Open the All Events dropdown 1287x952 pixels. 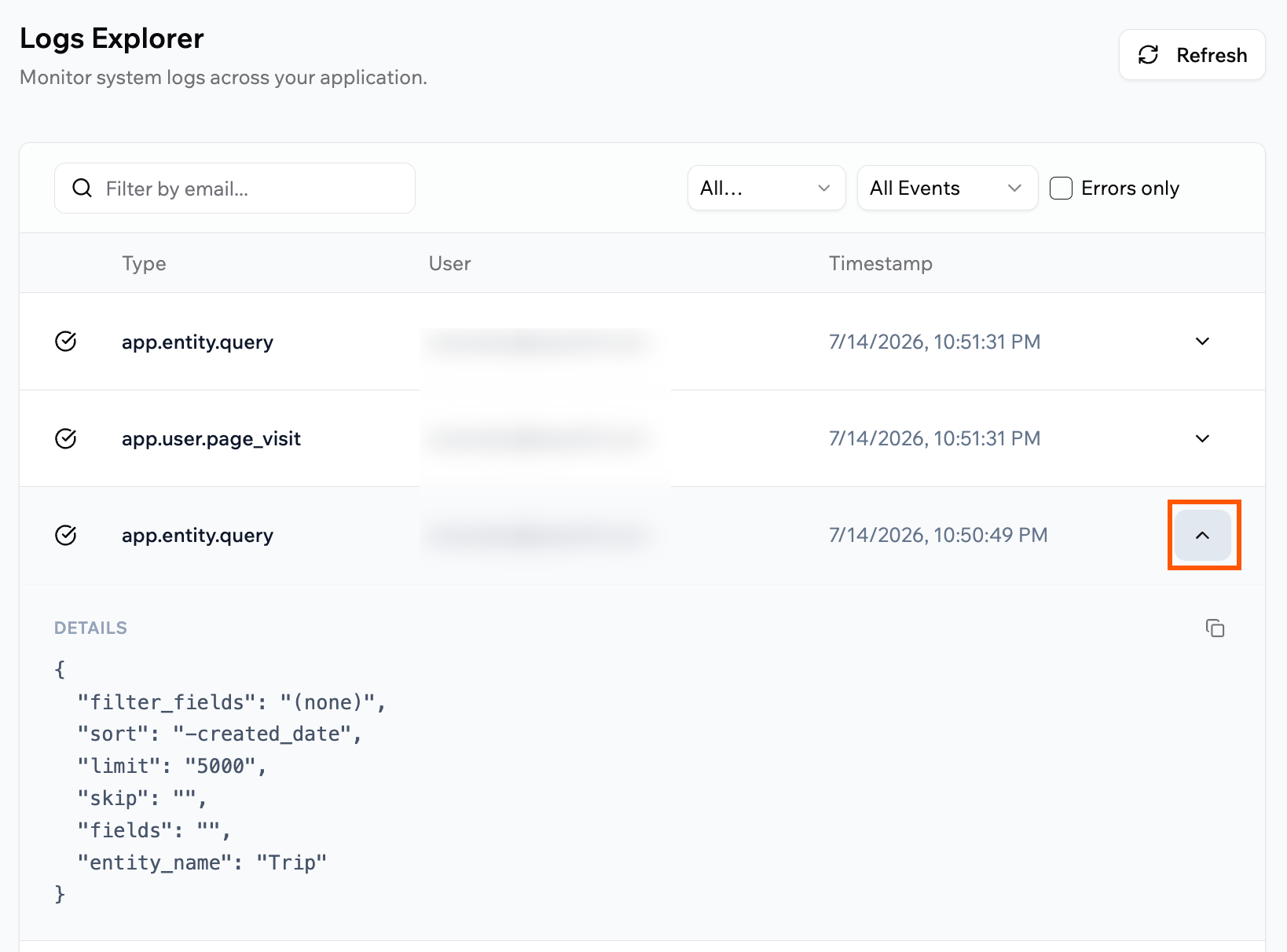[x=947, y=188]
